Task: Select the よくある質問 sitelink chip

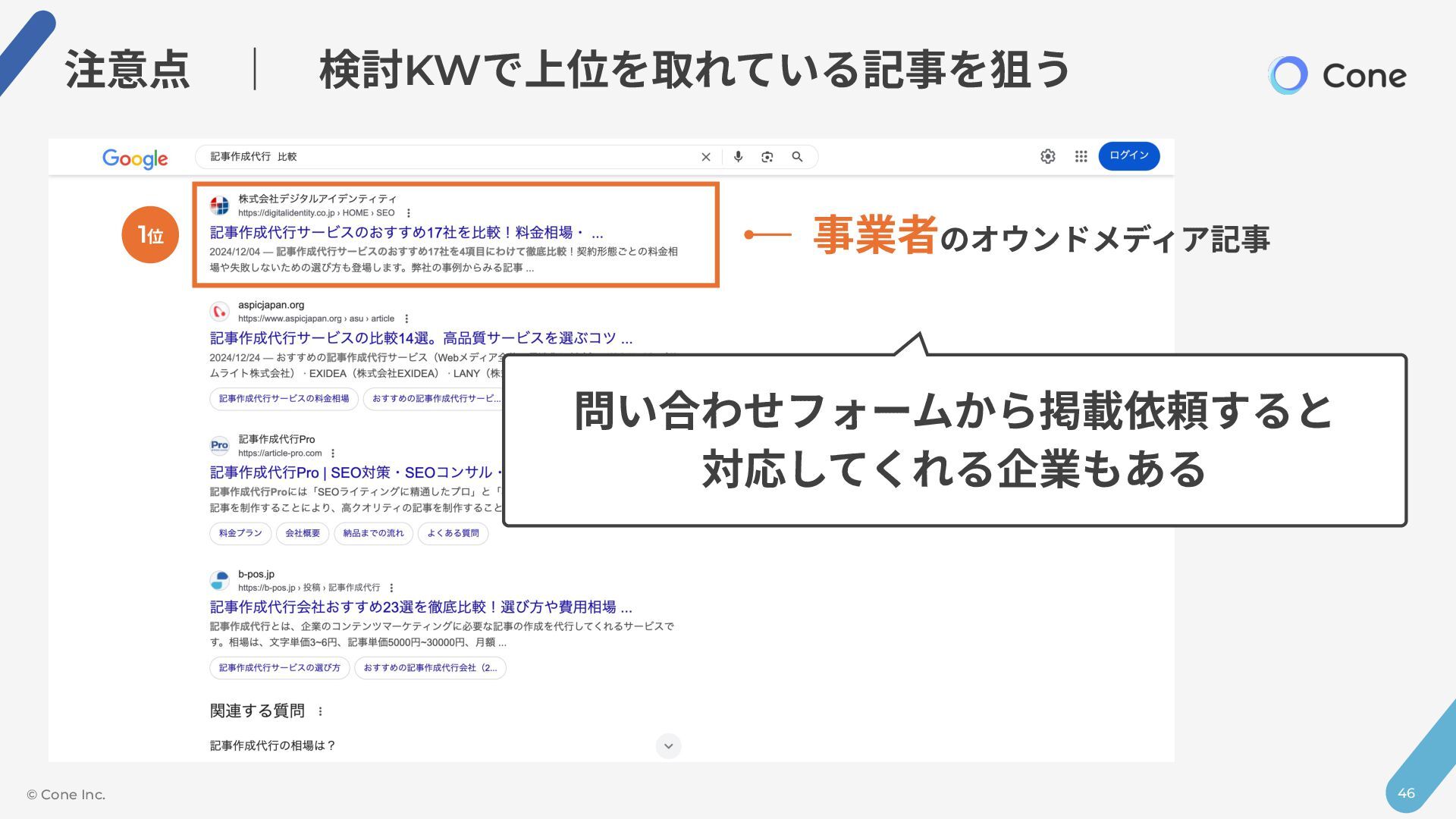Action: (x=453, y=533)
